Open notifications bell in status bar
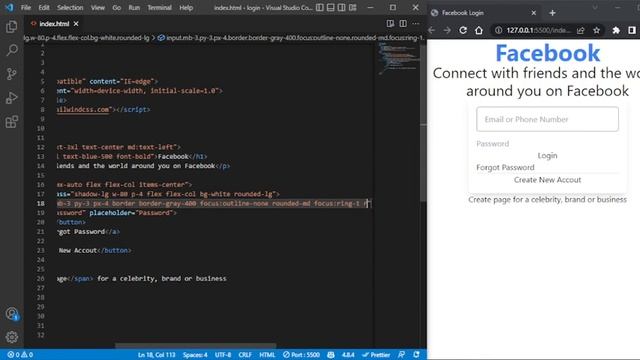The height and width of the screenshot is (360, 640). (416, 355)
